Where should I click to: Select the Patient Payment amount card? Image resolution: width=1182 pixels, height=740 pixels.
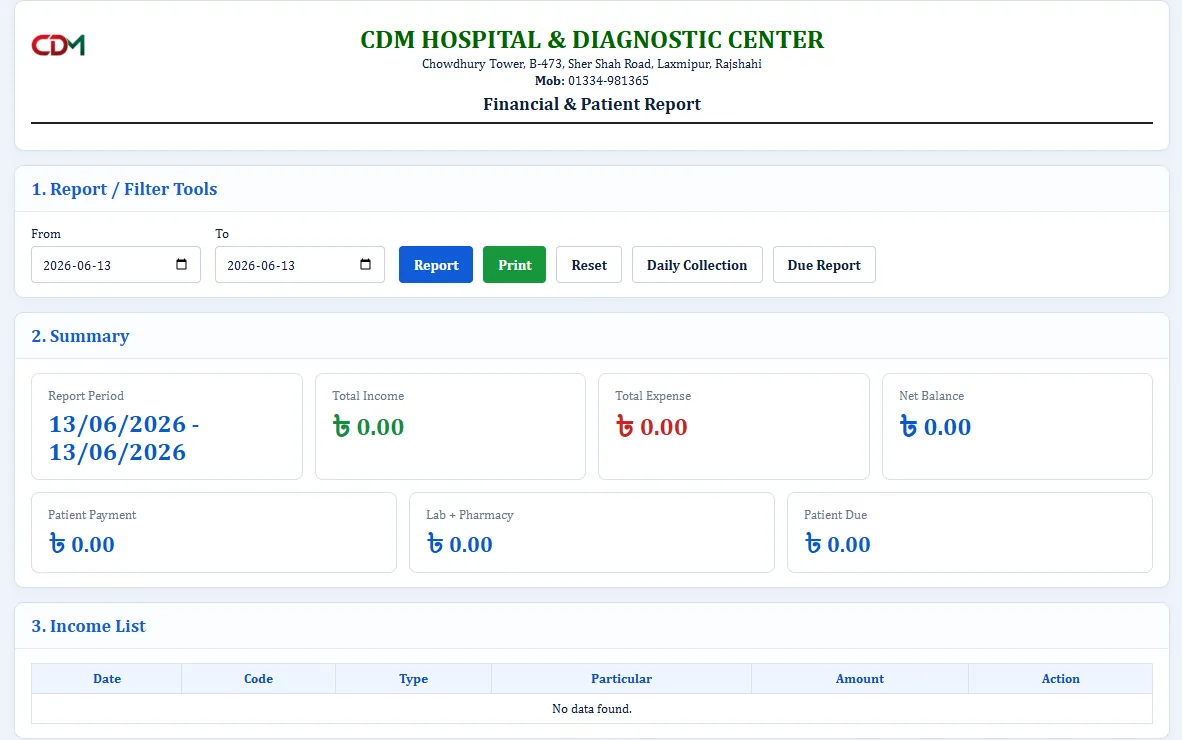pyautogui.click(x=214, y=533)
